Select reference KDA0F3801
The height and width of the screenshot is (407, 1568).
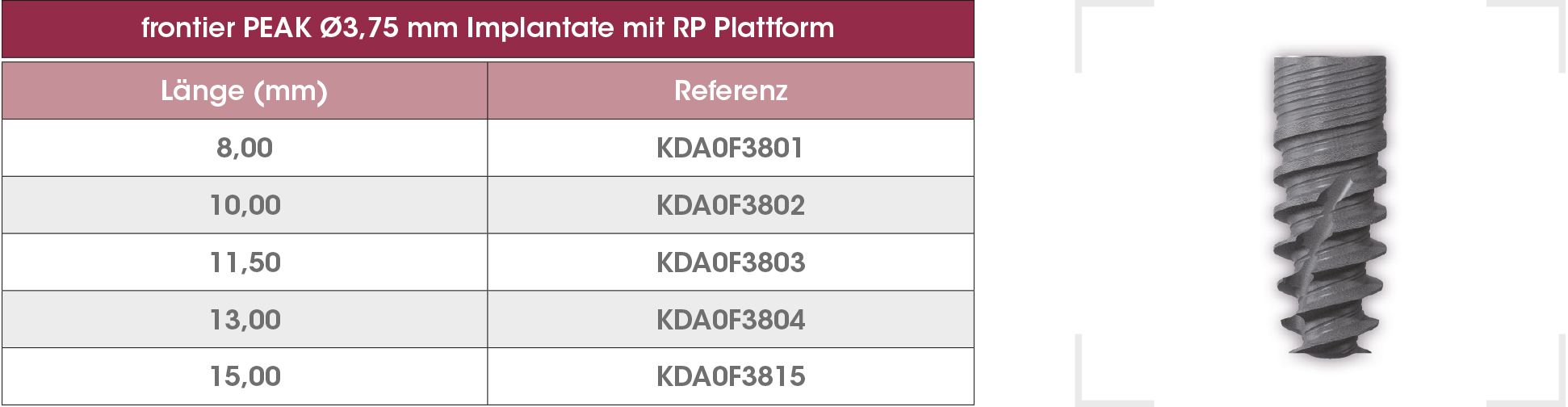[731, 148]
